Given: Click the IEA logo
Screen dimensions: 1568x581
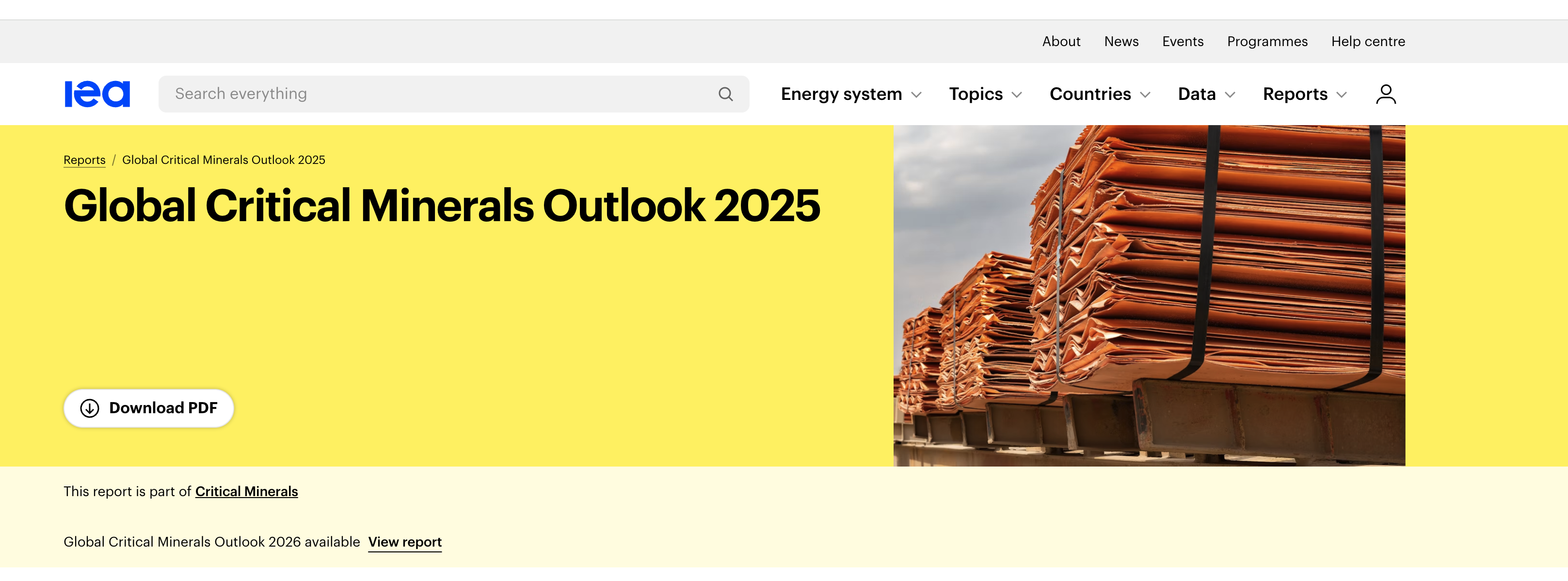Looking at the screenshot, I should pyautogui.click(x=97, y=94).
